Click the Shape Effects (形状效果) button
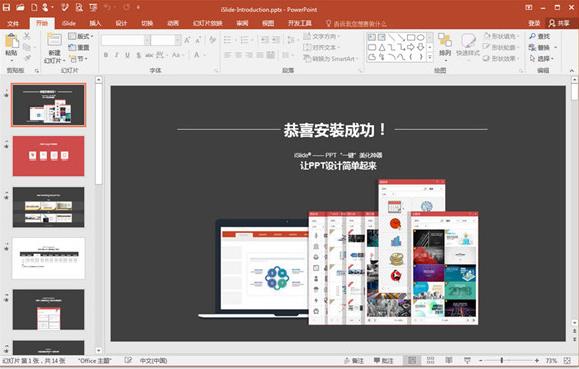Screen dimensions: 579x369 [x=501, y=58]
